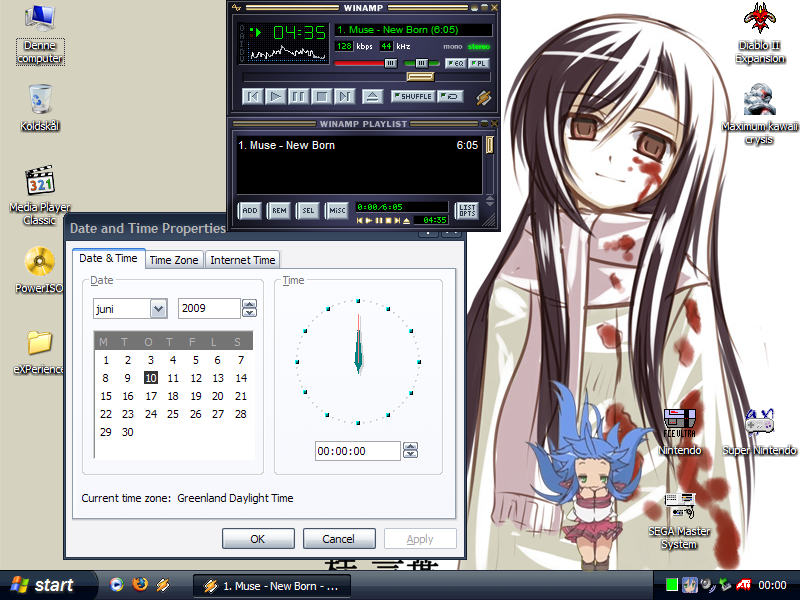Launch the PowerISO desktop icon

(x=39, y=270)
